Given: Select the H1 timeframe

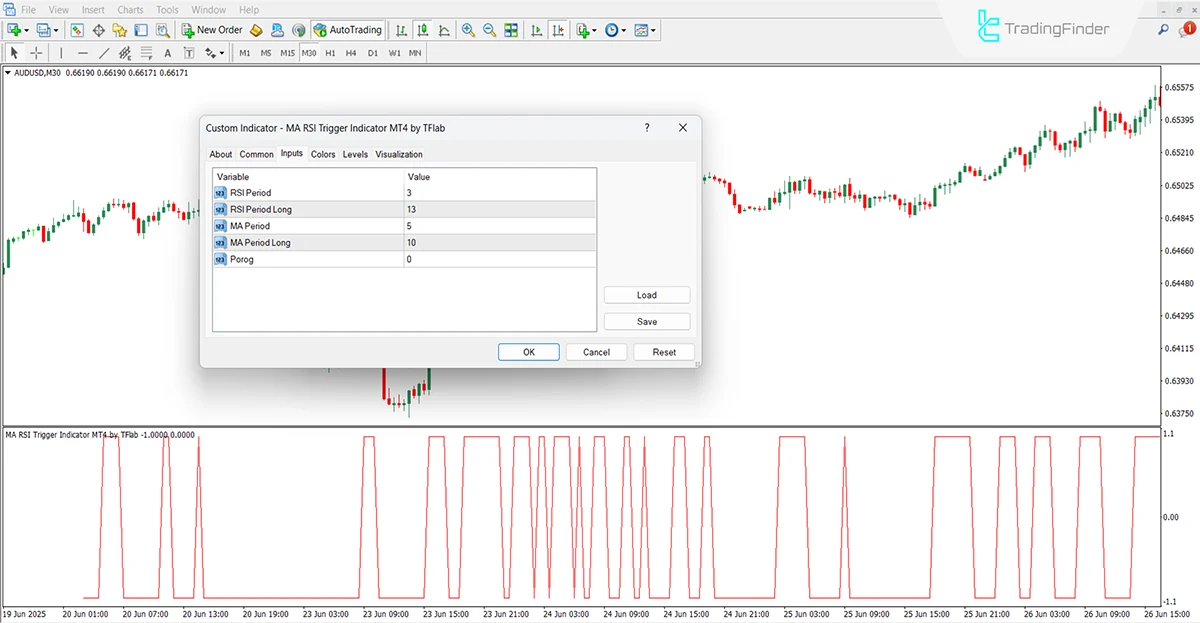Looking at the screenshot, I should pyautogui.click(x=329, y=52).
